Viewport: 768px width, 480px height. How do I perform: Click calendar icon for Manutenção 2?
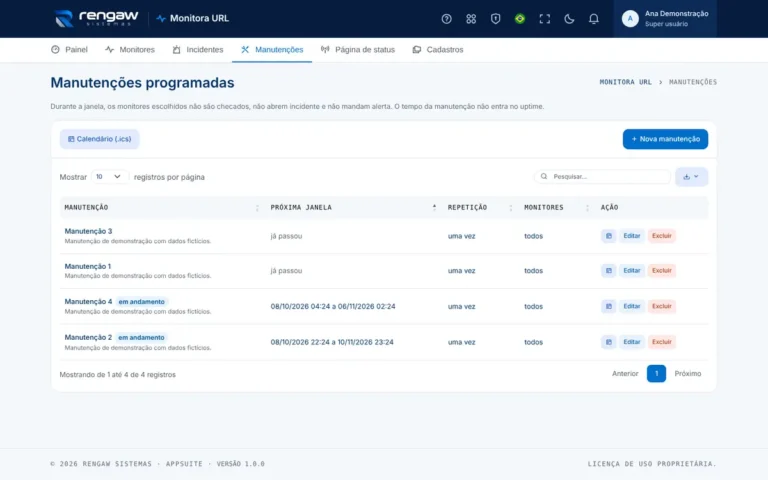click(x=608, y=342)
